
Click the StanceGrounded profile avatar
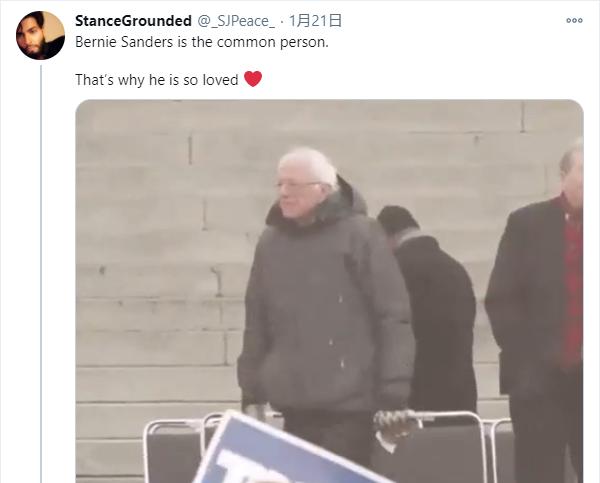[40, 35]
